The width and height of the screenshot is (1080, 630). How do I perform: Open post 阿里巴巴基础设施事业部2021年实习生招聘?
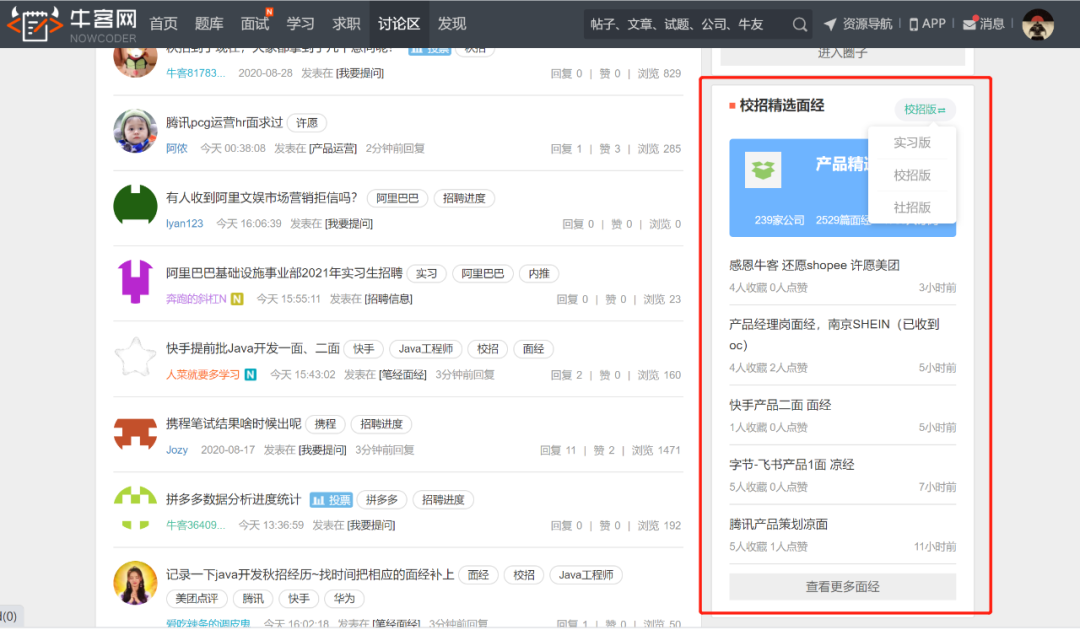[x=284, y=273]
